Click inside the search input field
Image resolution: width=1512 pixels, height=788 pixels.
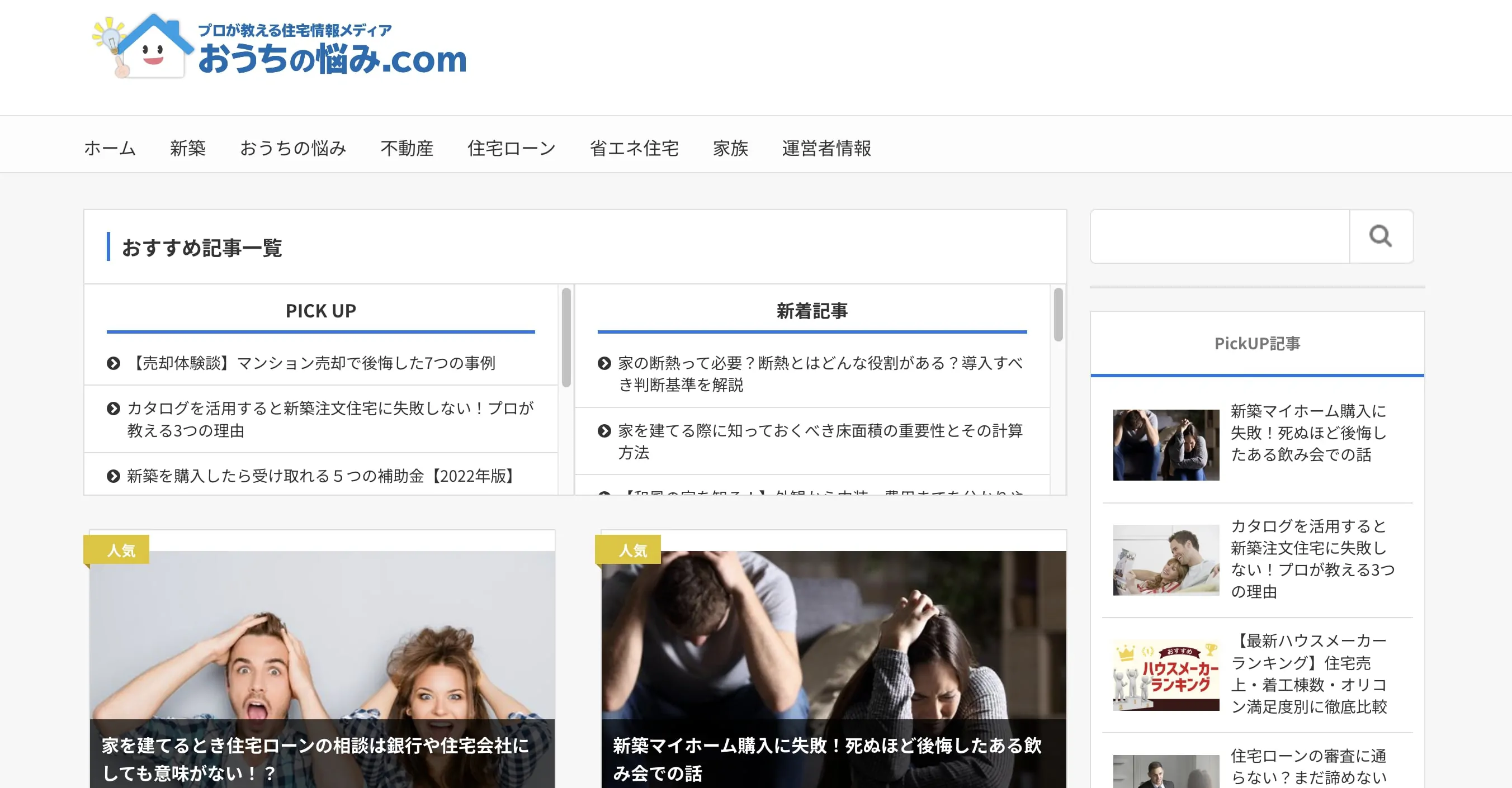1221,237
